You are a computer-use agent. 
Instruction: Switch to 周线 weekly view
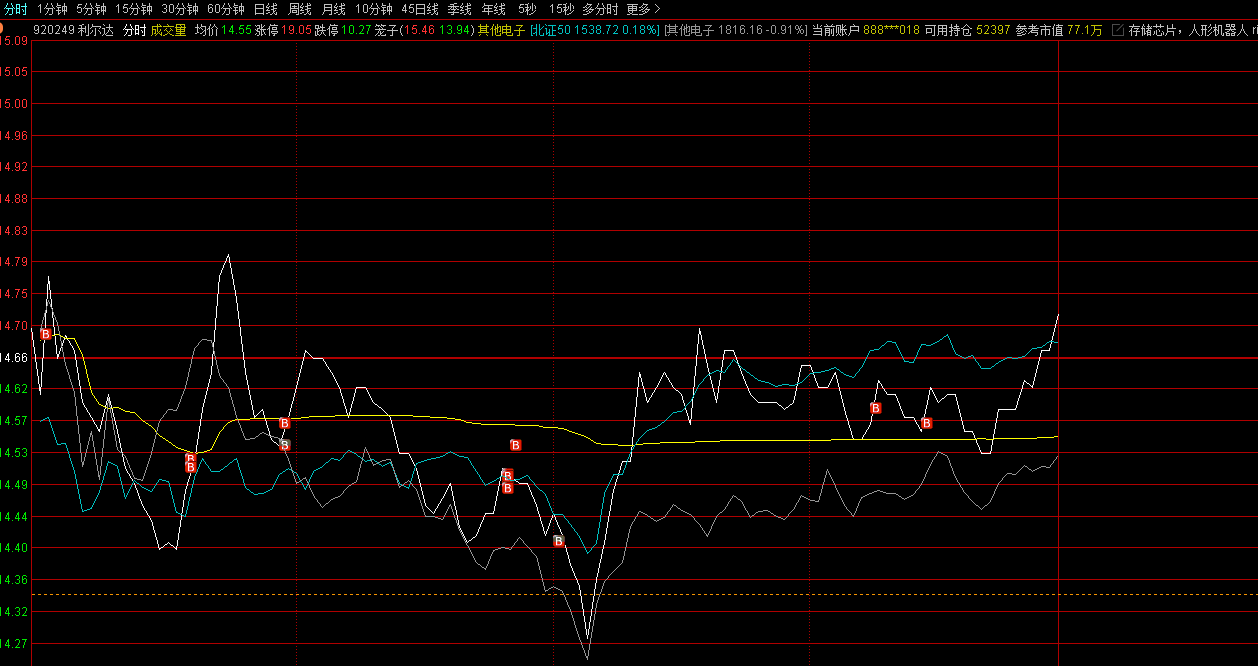(x=299, y=9)
